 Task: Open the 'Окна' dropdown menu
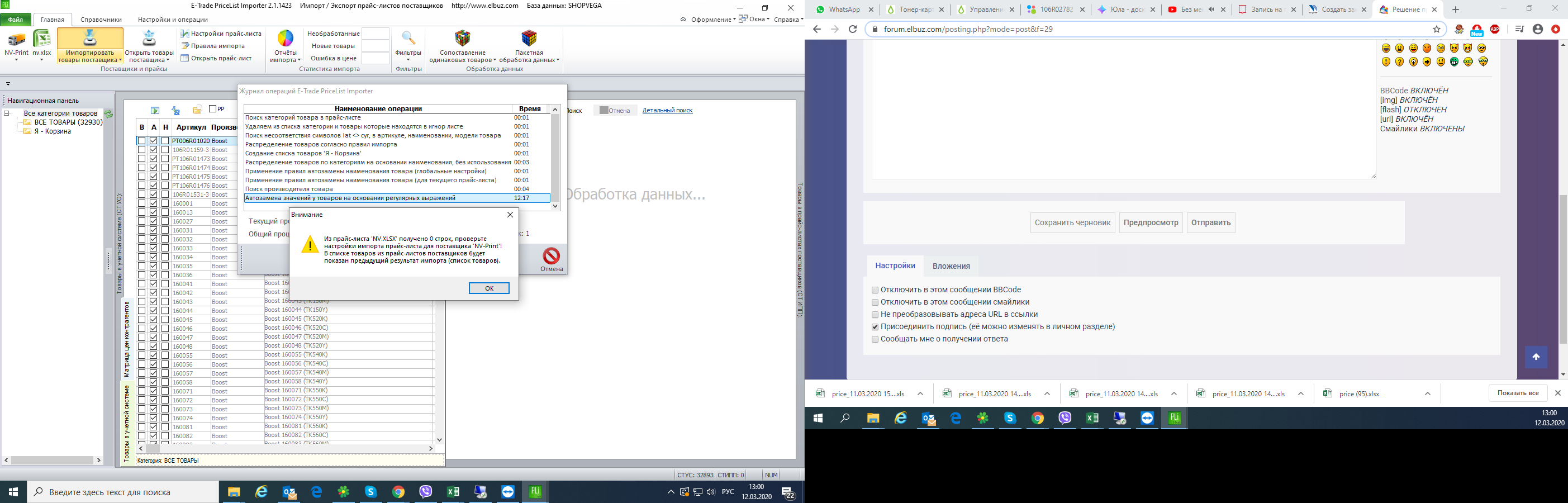coord(755,20)
